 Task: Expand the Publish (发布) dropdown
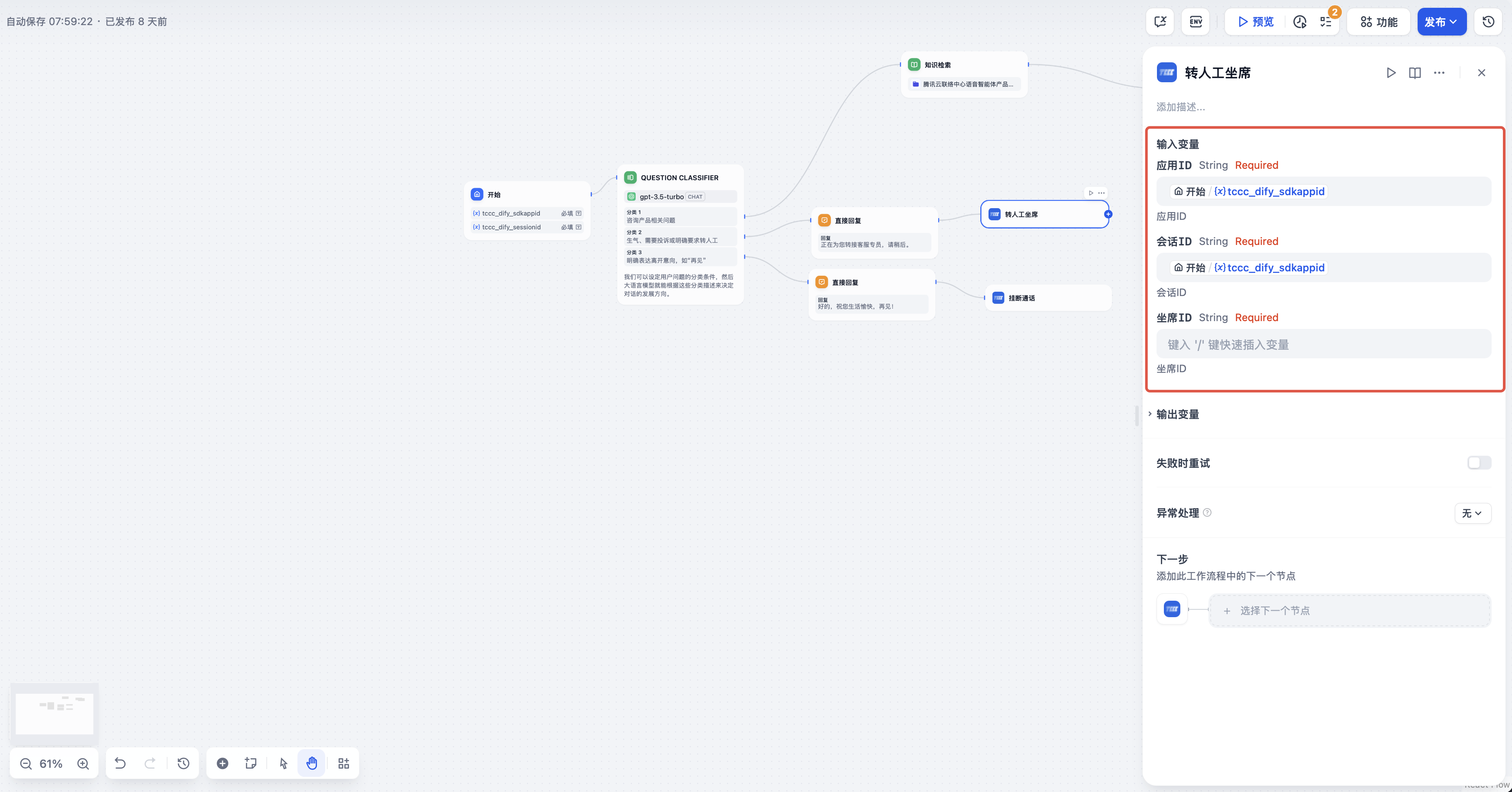point(1441,22)
